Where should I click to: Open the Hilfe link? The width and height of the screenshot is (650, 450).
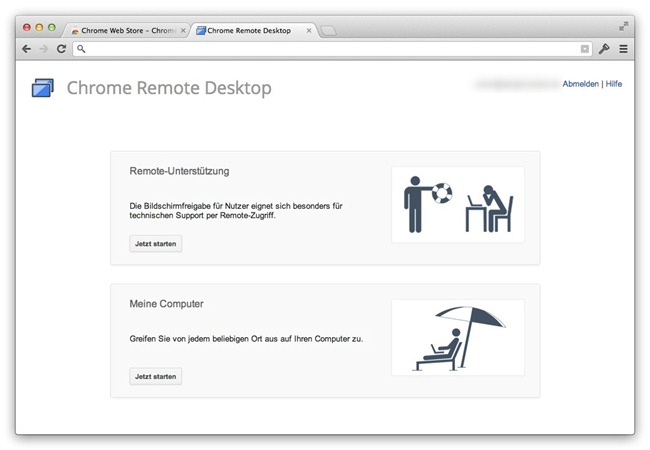coord(613,84)
